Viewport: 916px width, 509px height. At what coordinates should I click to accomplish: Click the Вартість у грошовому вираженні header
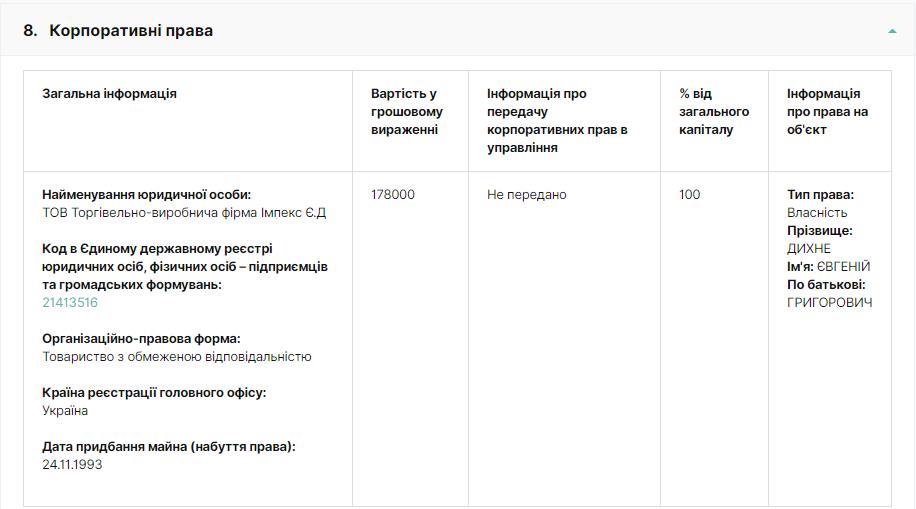click(x=407, y=112)
